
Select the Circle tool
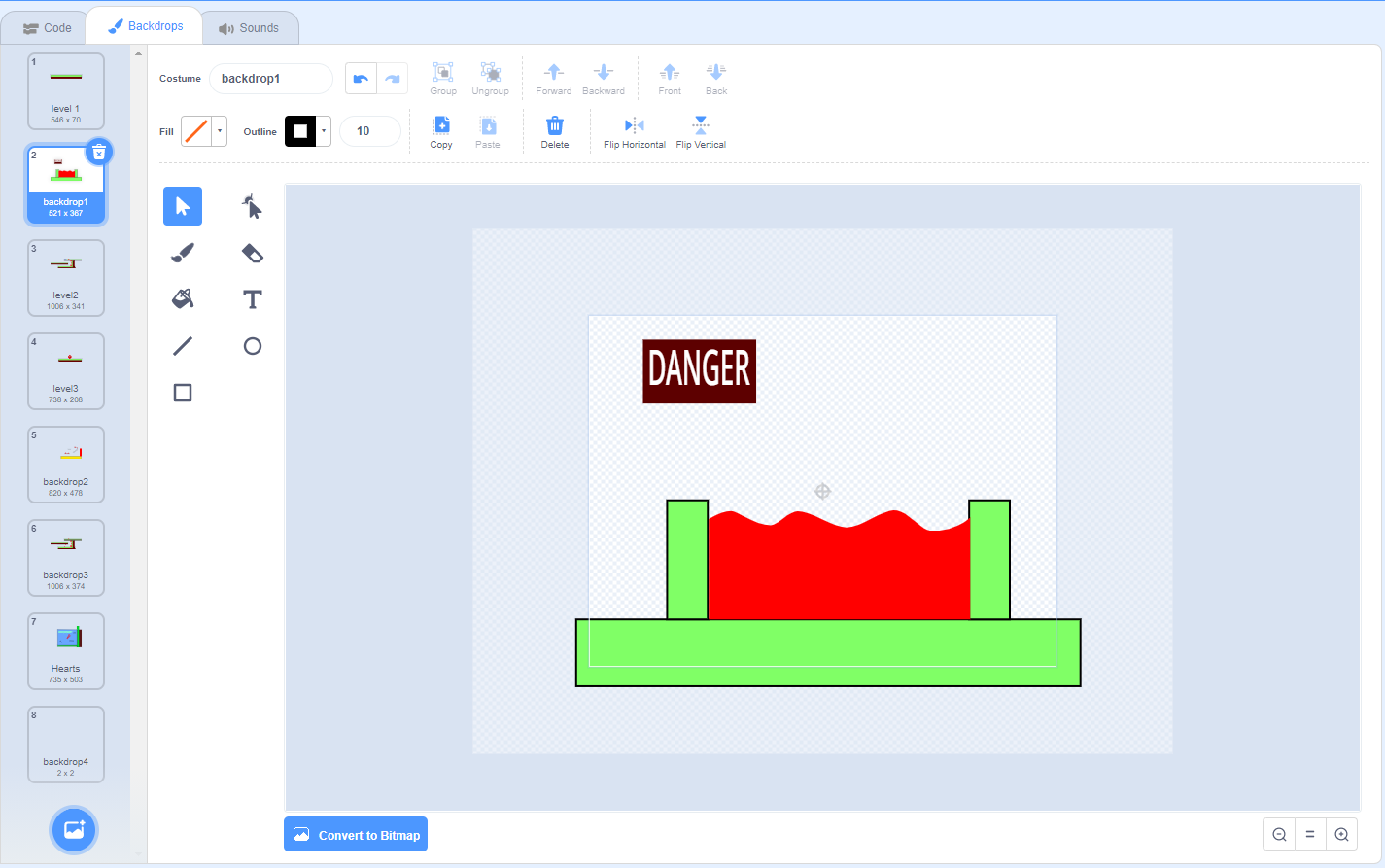[253, 346]
